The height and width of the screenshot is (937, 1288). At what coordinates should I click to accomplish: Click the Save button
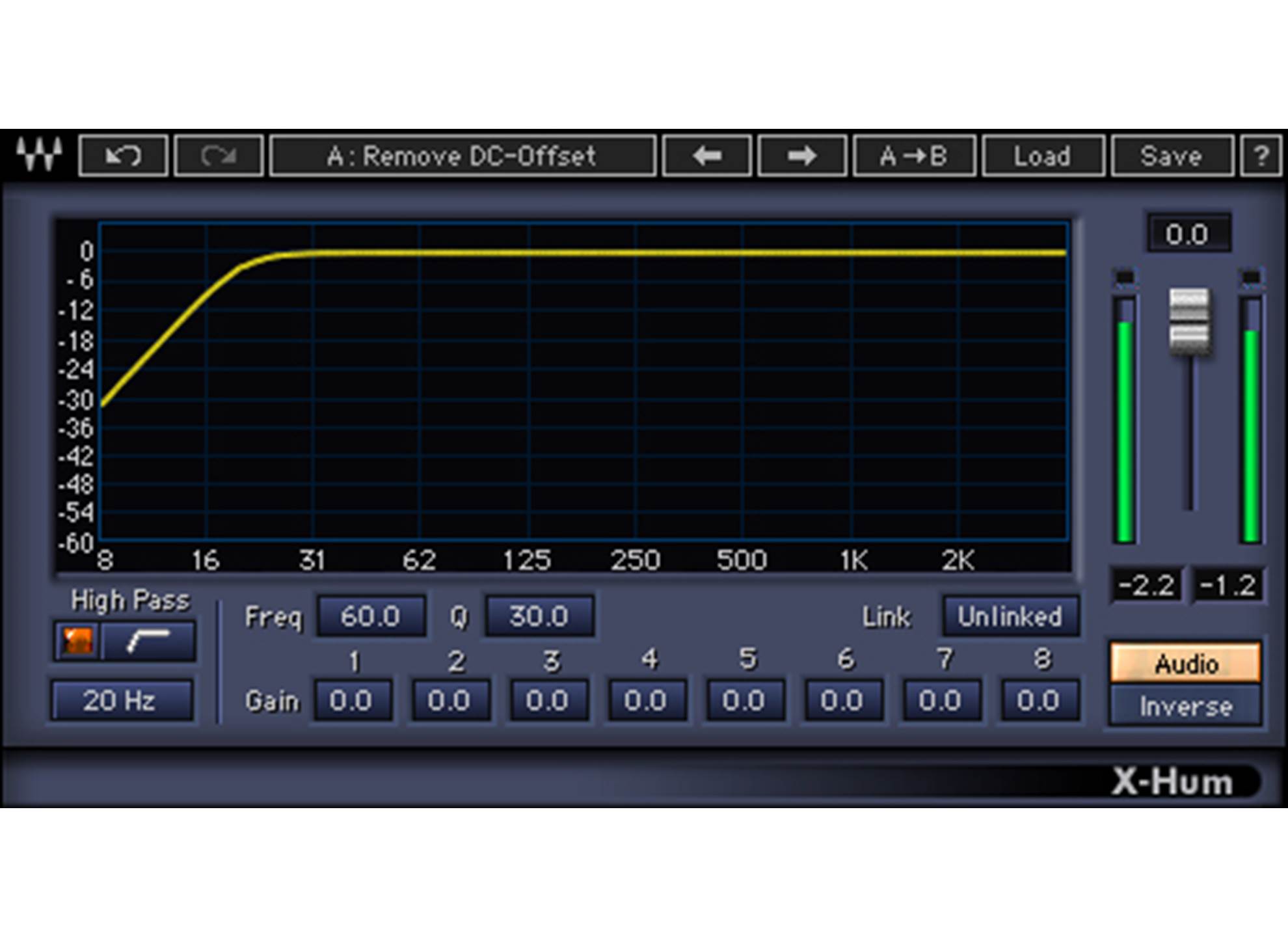coord(1171,156)
